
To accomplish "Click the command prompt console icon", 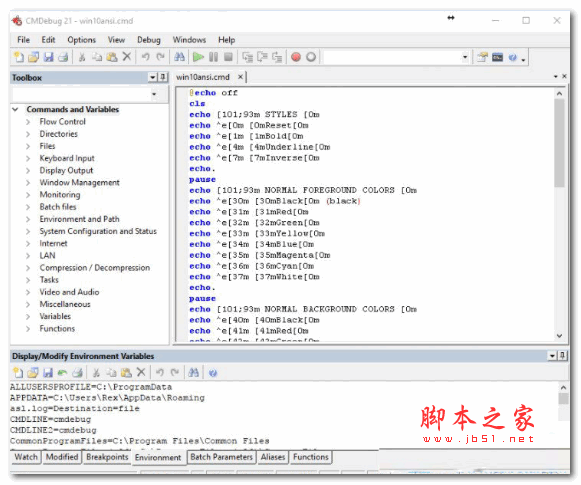I will point(497,57).
